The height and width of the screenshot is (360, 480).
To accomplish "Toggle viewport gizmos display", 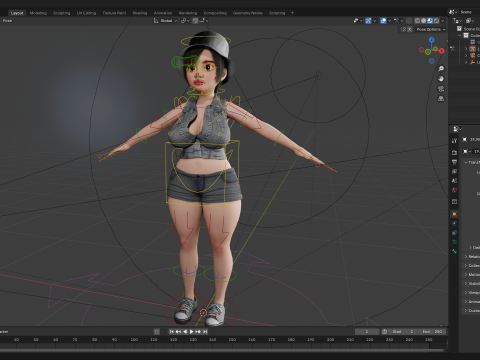I will tap(368, 21).
